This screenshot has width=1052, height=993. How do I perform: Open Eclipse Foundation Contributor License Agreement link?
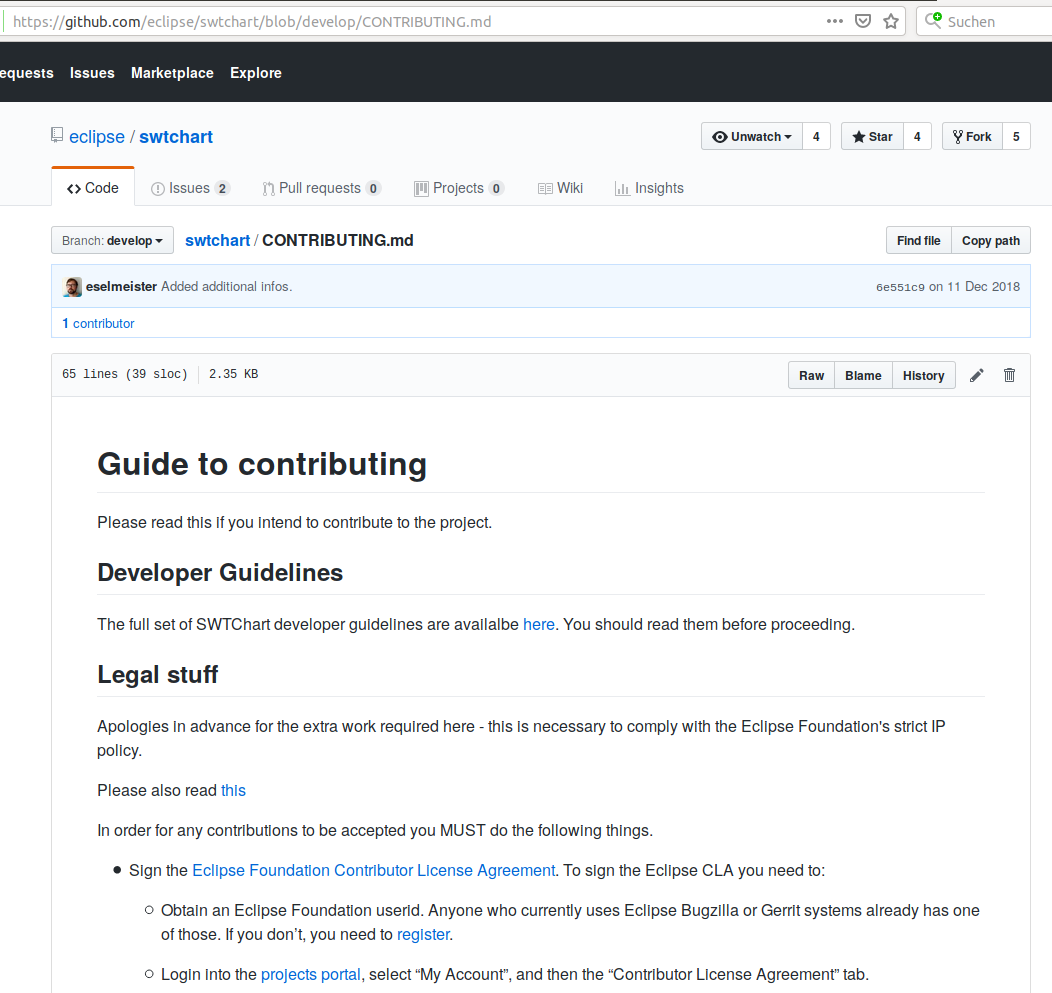pyautogui.click(x=374, y=870)
